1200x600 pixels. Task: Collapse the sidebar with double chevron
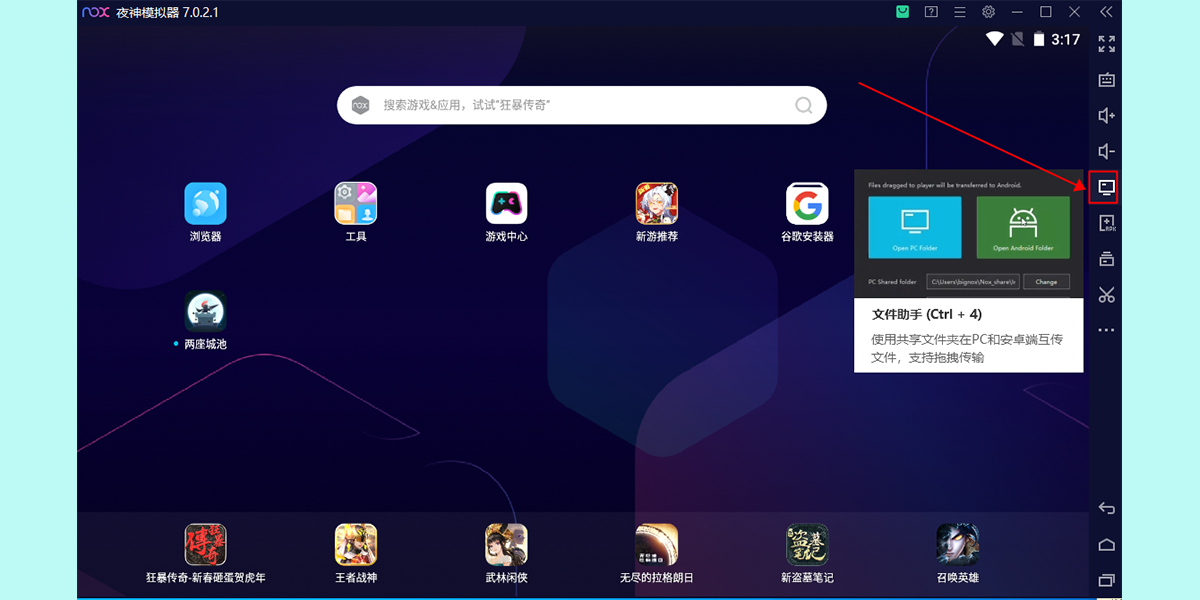(x=1106, y=12)
